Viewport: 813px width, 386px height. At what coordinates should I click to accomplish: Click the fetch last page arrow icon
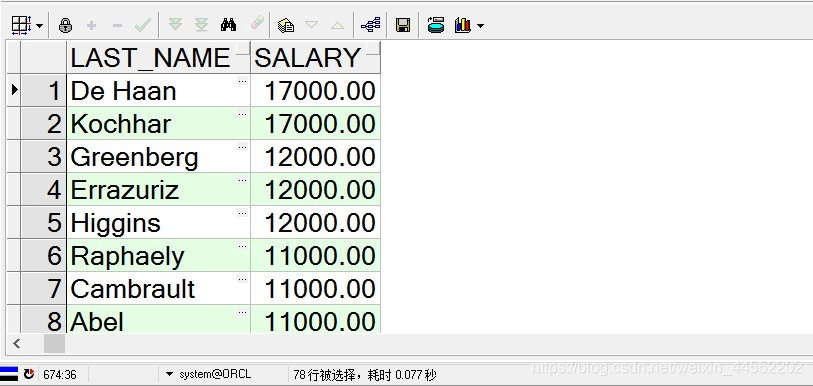pos(201,24)
